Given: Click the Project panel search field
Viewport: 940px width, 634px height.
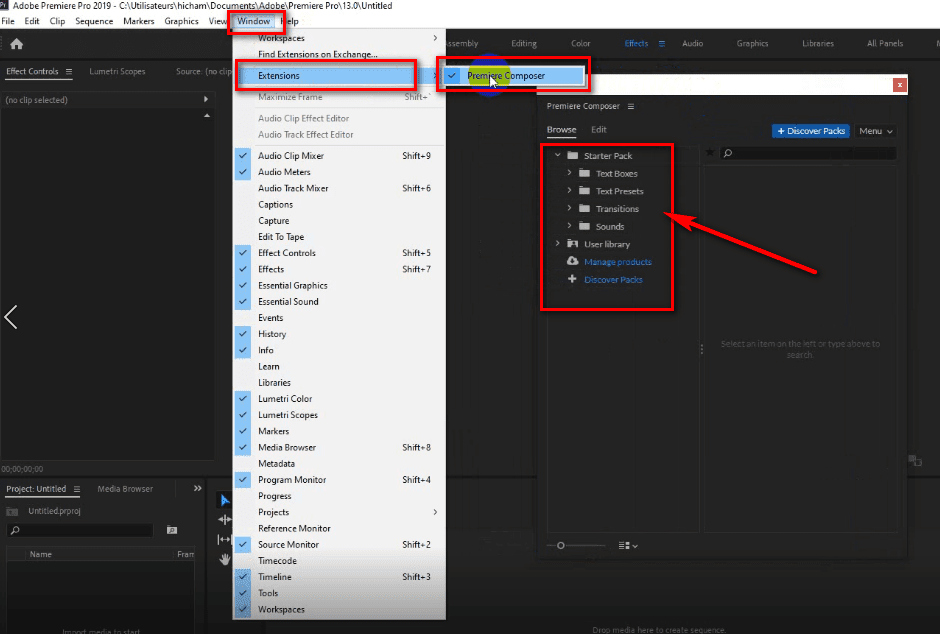Looking at the screenshot, I should (80, 531).
